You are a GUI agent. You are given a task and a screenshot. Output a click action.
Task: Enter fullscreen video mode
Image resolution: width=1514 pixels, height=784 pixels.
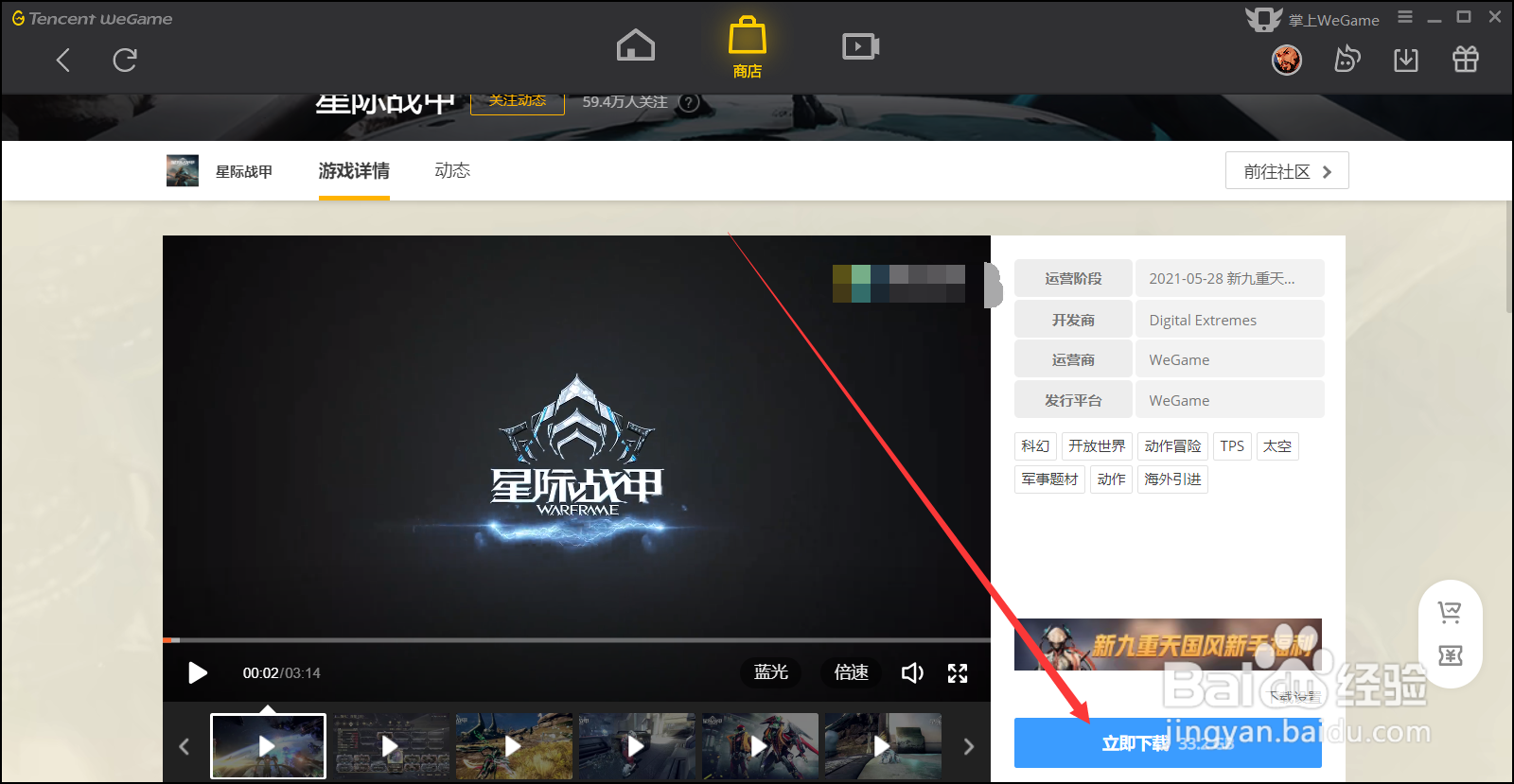[x=958, y=672]
